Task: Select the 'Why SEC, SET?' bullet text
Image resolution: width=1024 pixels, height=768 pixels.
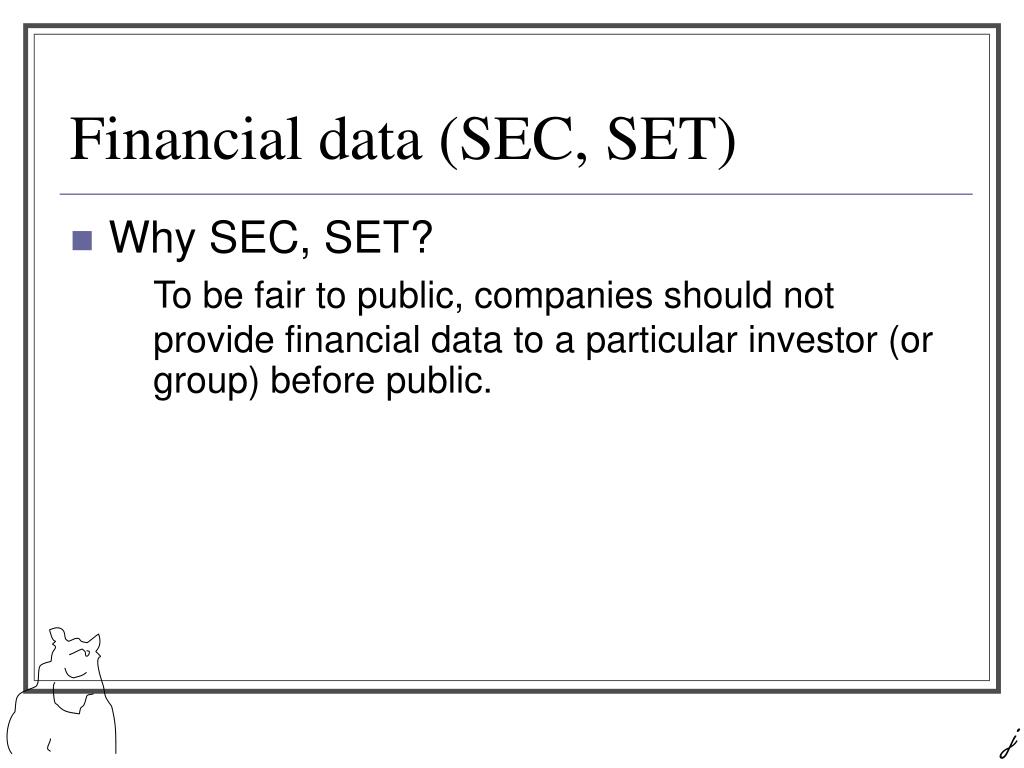Action: coord(271,238)
